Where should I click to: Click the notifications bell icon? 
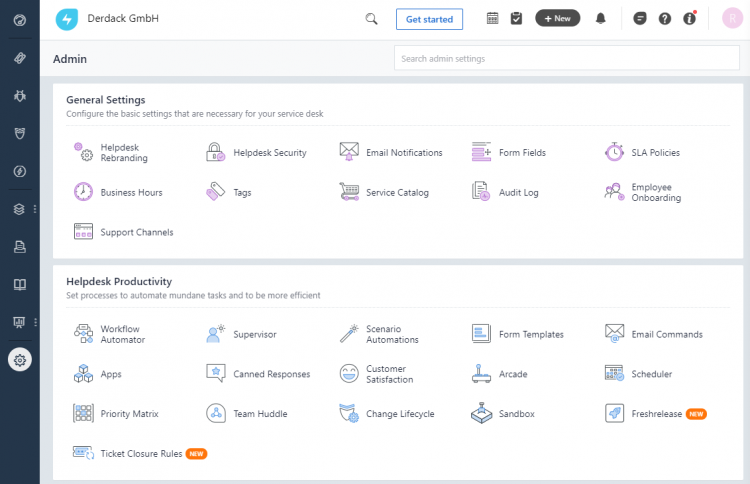pos(600,19)
